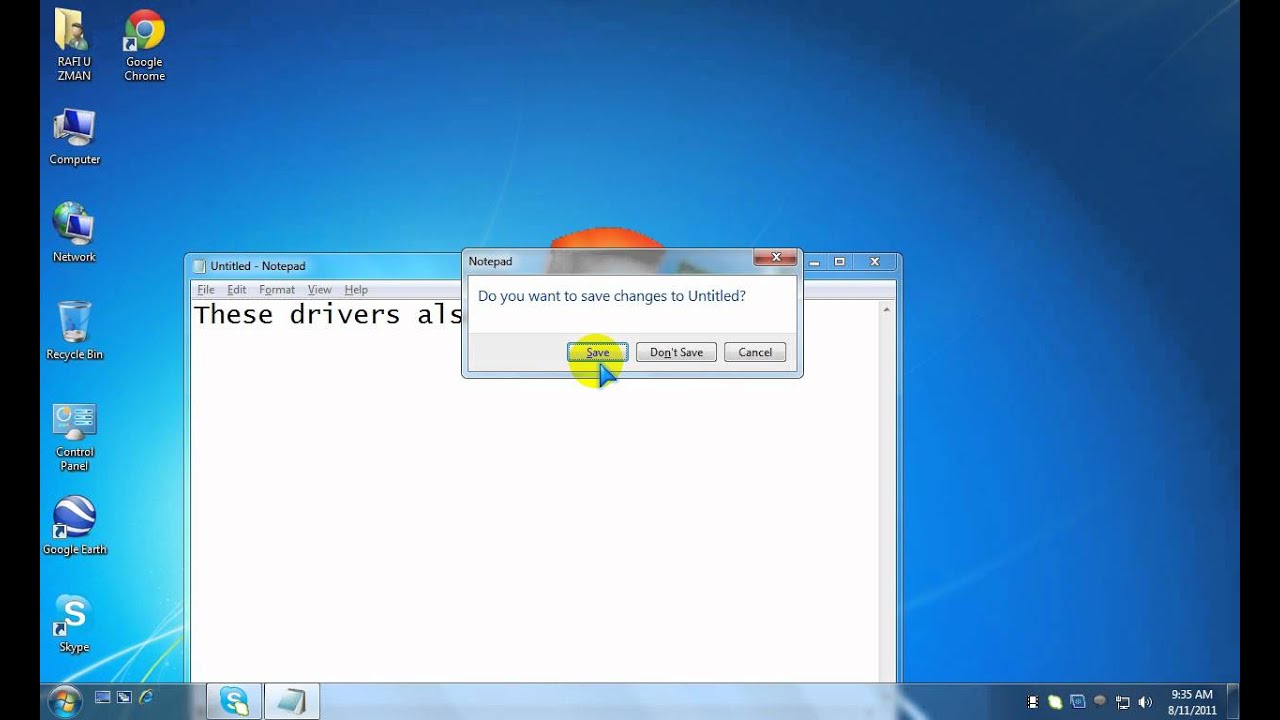Viewport: 1280px width, 720px height.
Task: Select the Google Earth desktop shortcut
Action: 74,526
